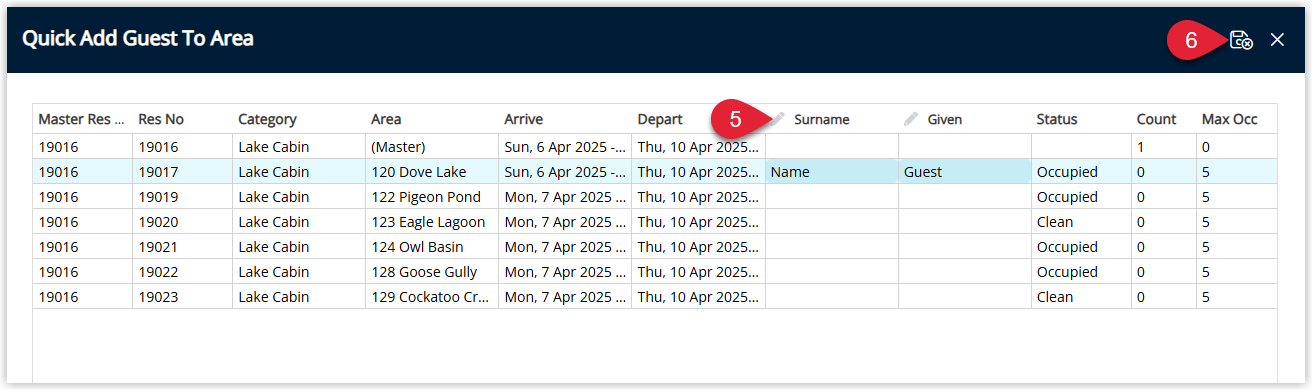Click Status 'Clean' in 129 Cockatoo row
Viewport: 1313px width, 391px height.
click(x=1081, y=297)
